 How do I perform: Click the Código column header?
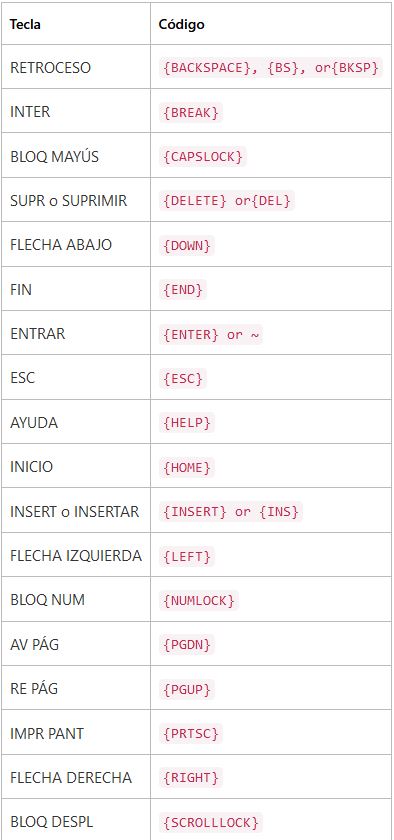tap(182, 25)
